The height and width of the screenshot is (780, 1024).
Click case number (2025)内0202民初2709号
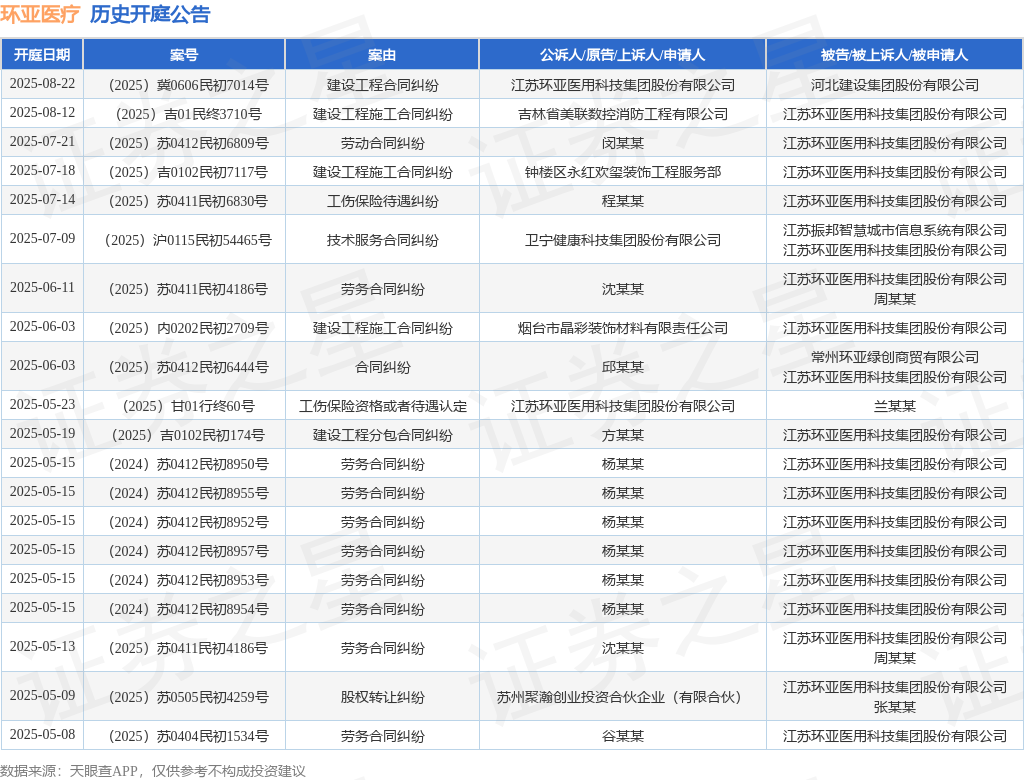pos(188,328)
